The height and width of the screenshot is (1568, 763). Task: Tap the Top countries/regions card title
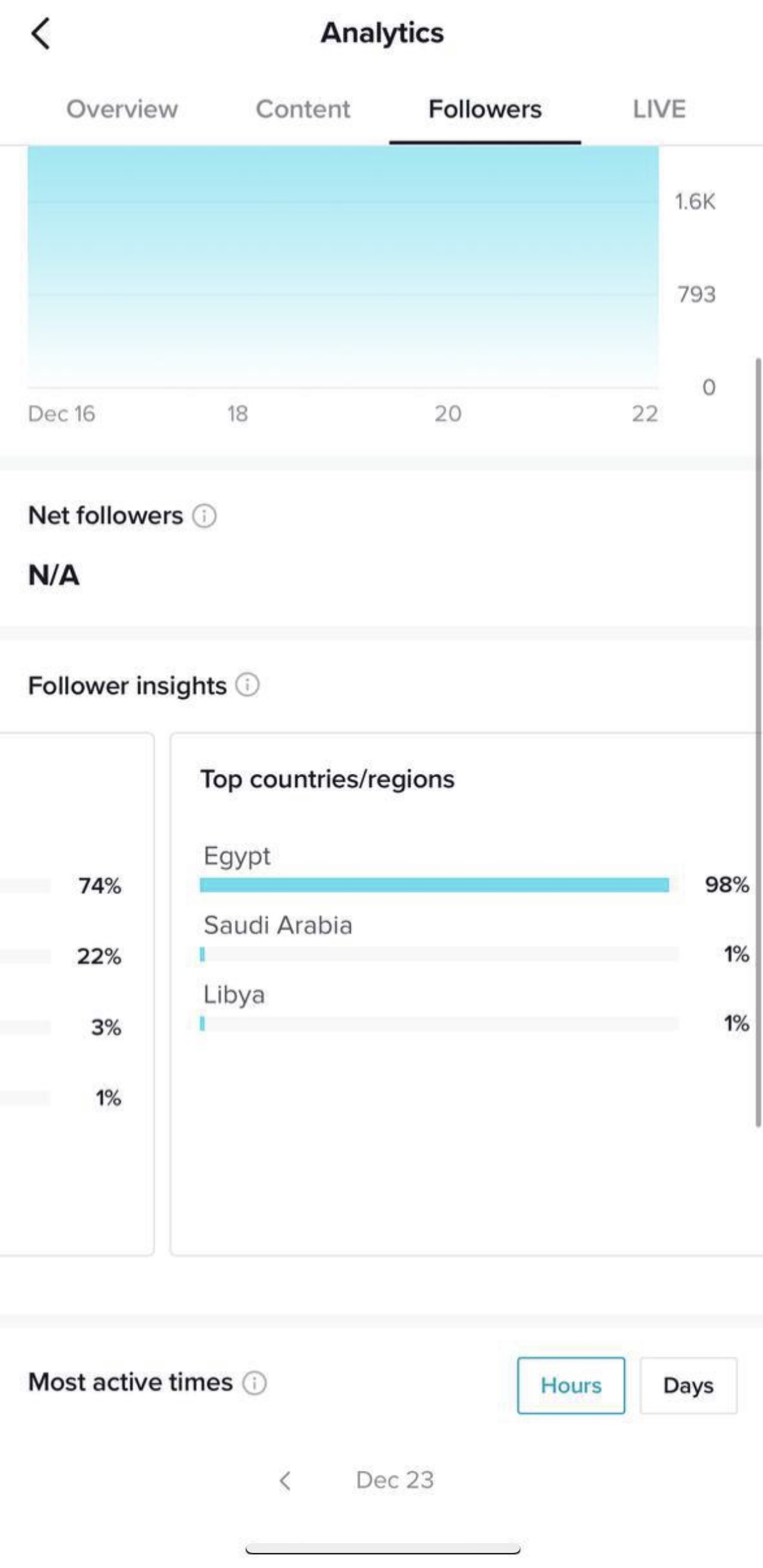tap(327, 779)
